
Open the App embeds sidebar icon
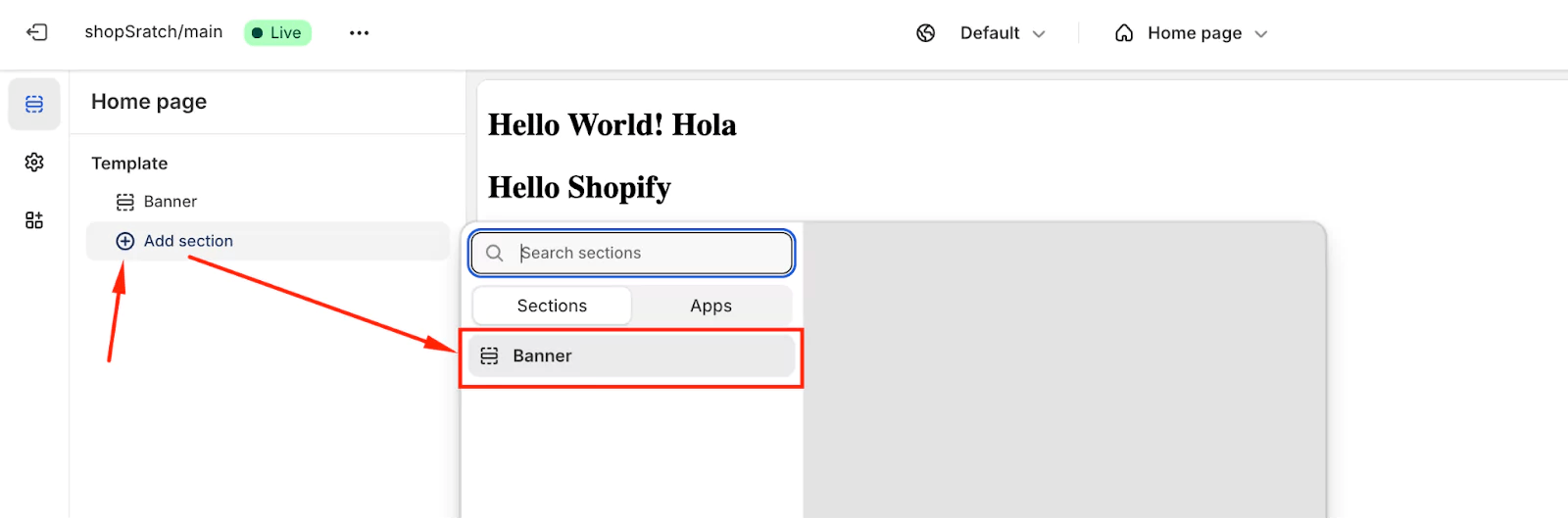pos(34,220)
